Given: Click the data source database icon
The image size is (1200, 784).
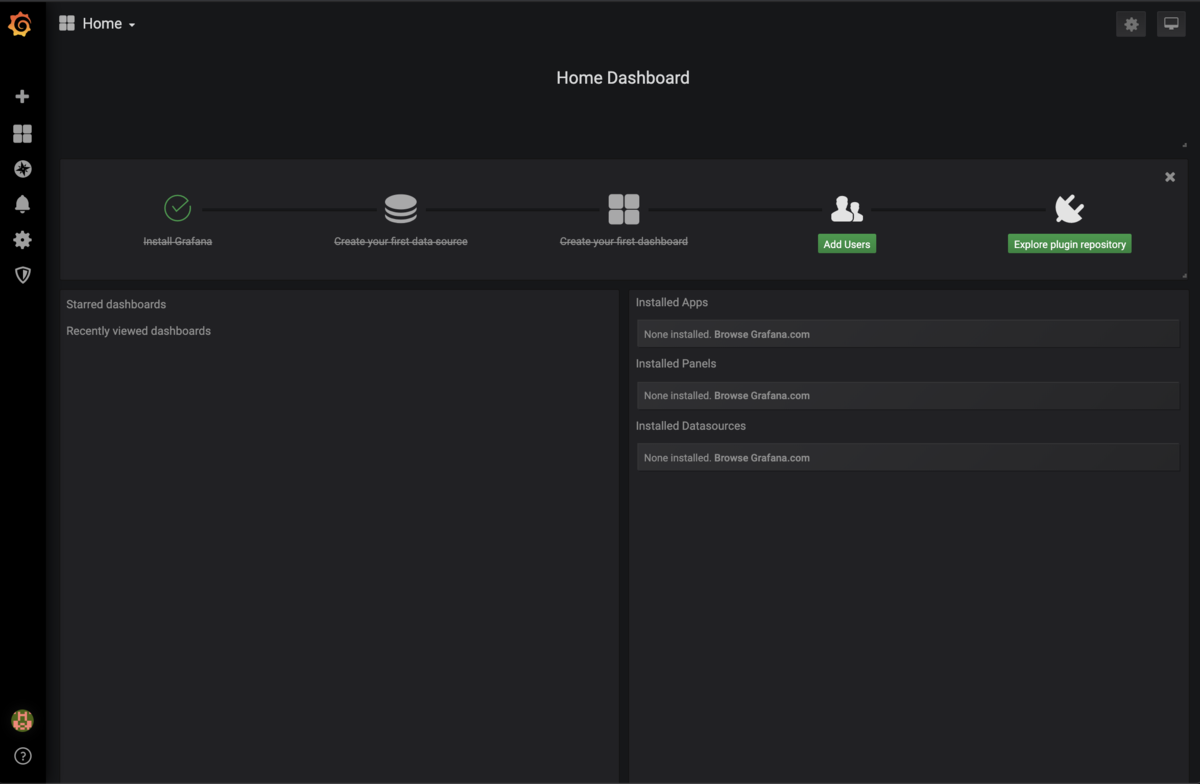Looking at the screenshot, I should click(x=401, y=209).
